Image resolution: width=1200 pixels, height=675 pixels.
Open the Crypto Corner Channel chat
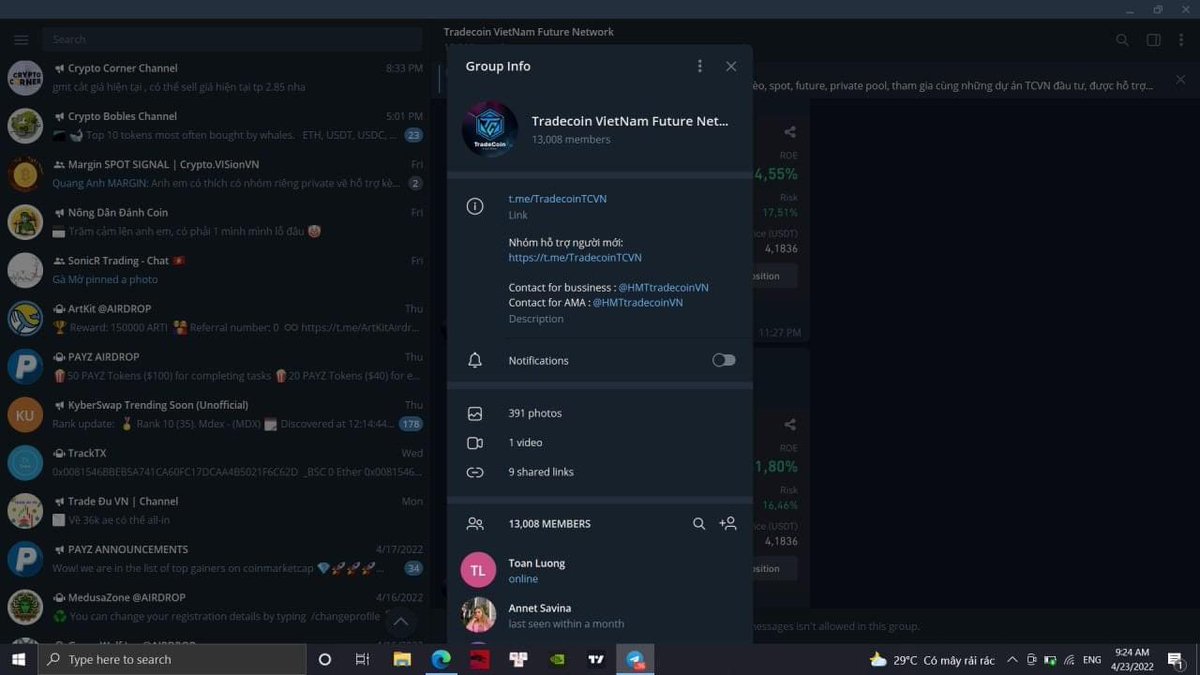coord(215,78)
